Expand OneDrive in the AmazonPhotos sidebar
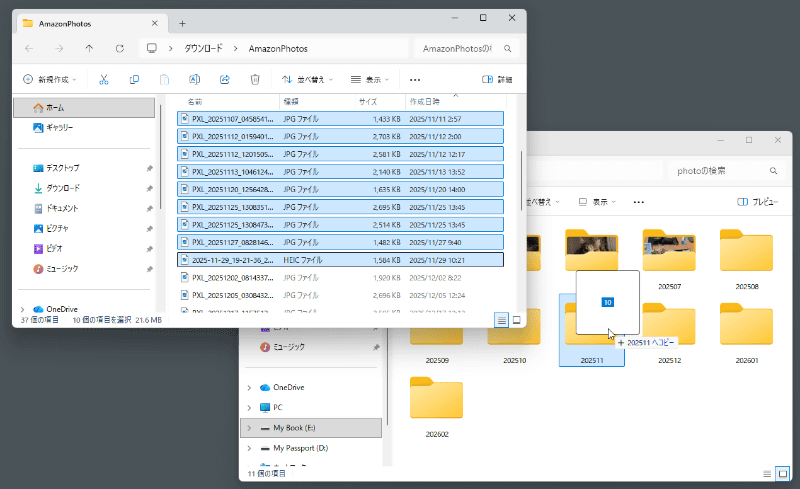Screen dimensions: 800x489 (22, 309)
